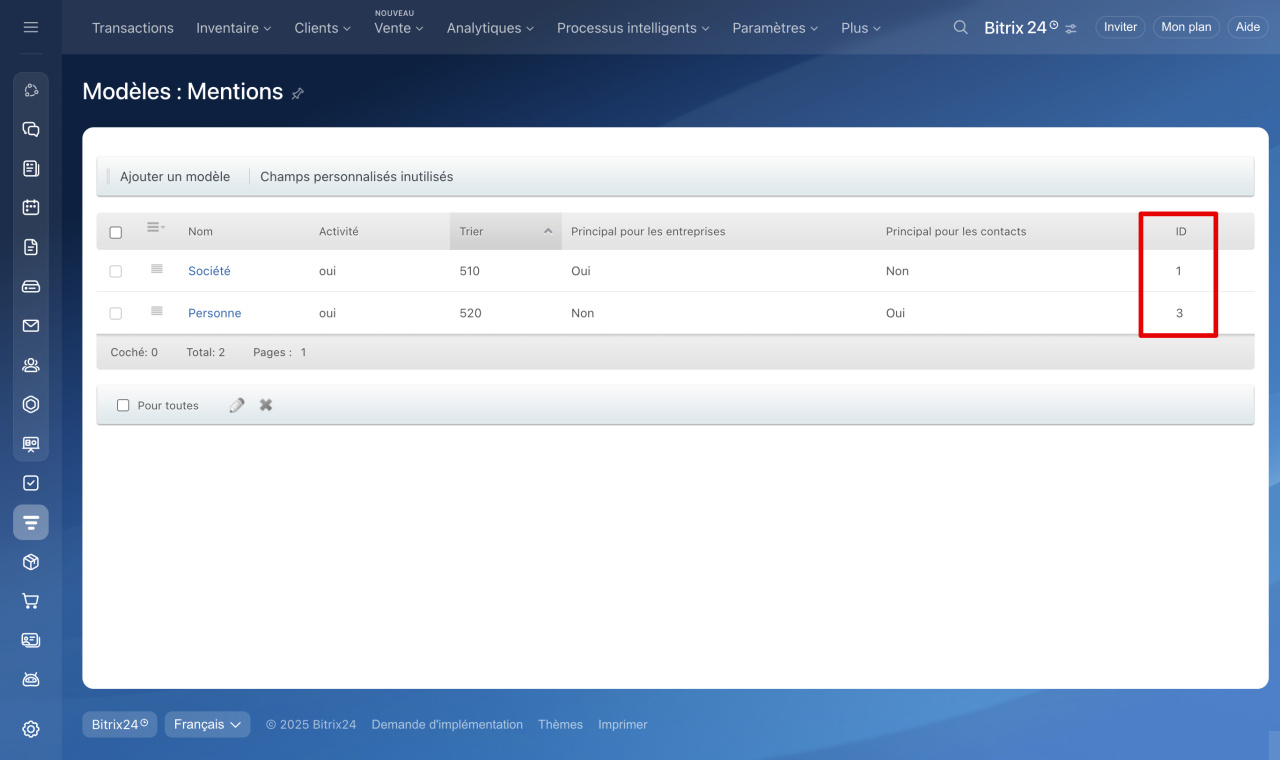Click the Inviter button
Screen dimensions: 1280x760
pos(1120,27)
